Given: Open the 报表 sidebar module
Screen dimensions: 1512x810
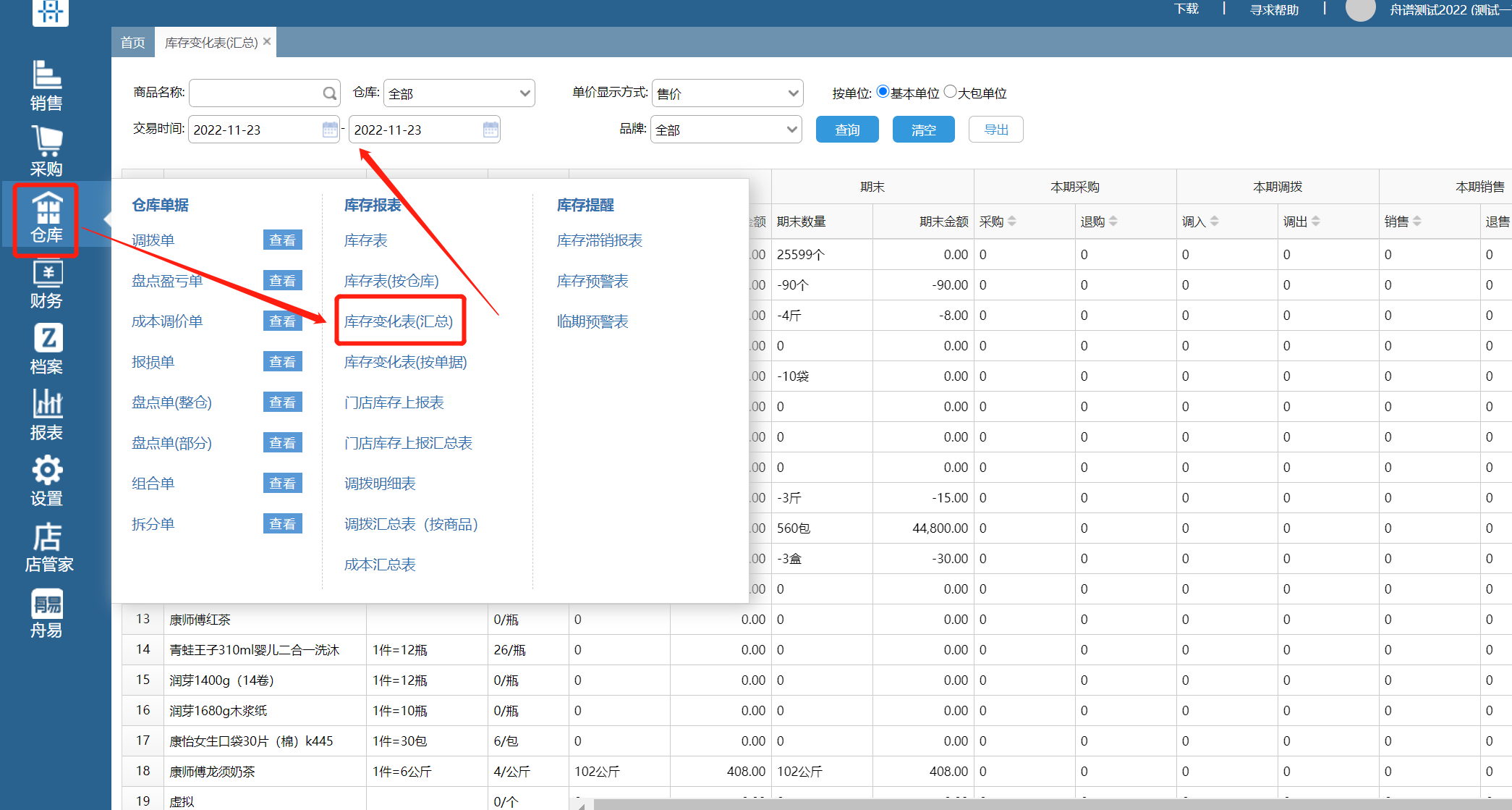Looking at the screenshot, I should tap(46, 415).
